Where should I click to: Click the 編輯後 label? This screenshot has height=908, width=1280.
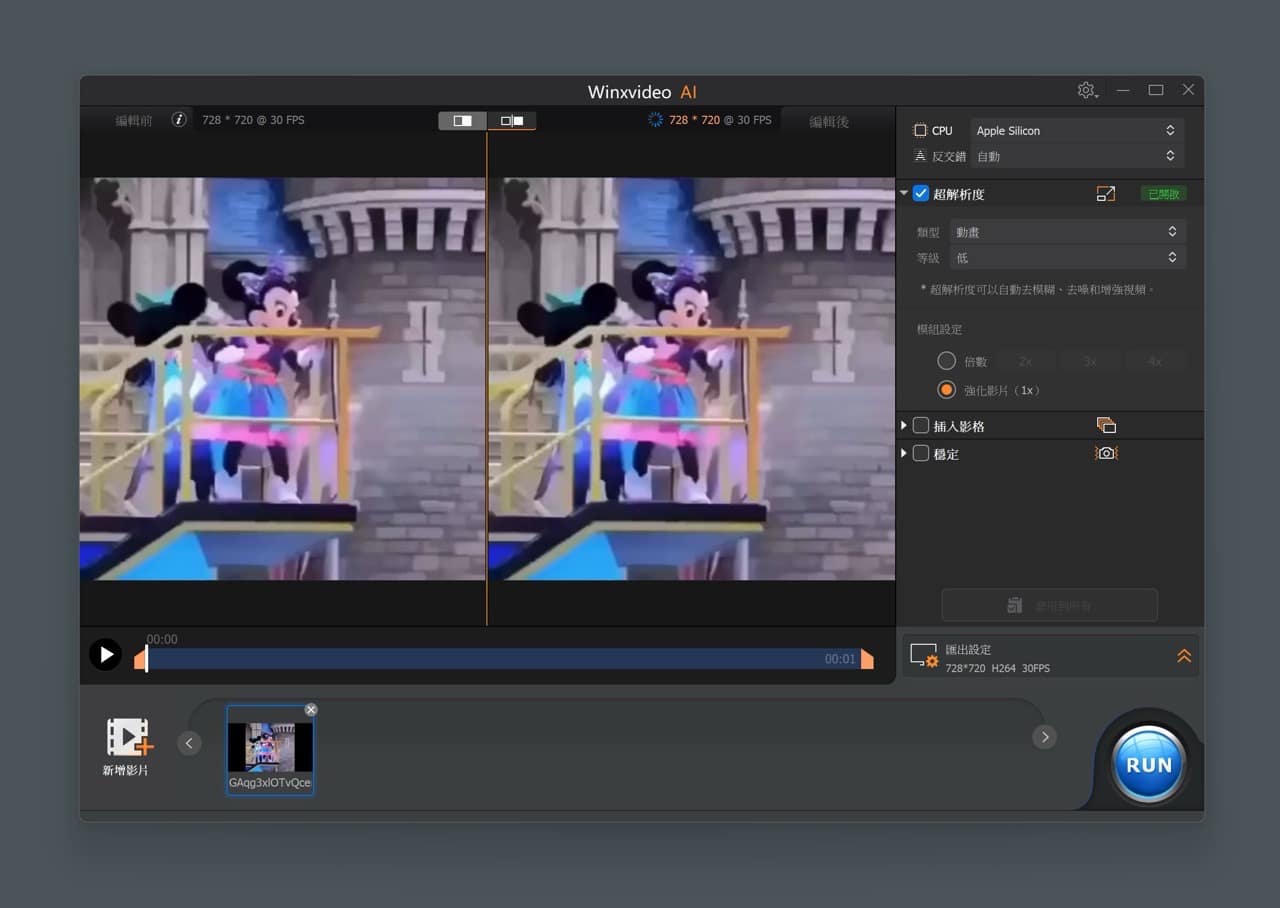click(x=829, y=122)
